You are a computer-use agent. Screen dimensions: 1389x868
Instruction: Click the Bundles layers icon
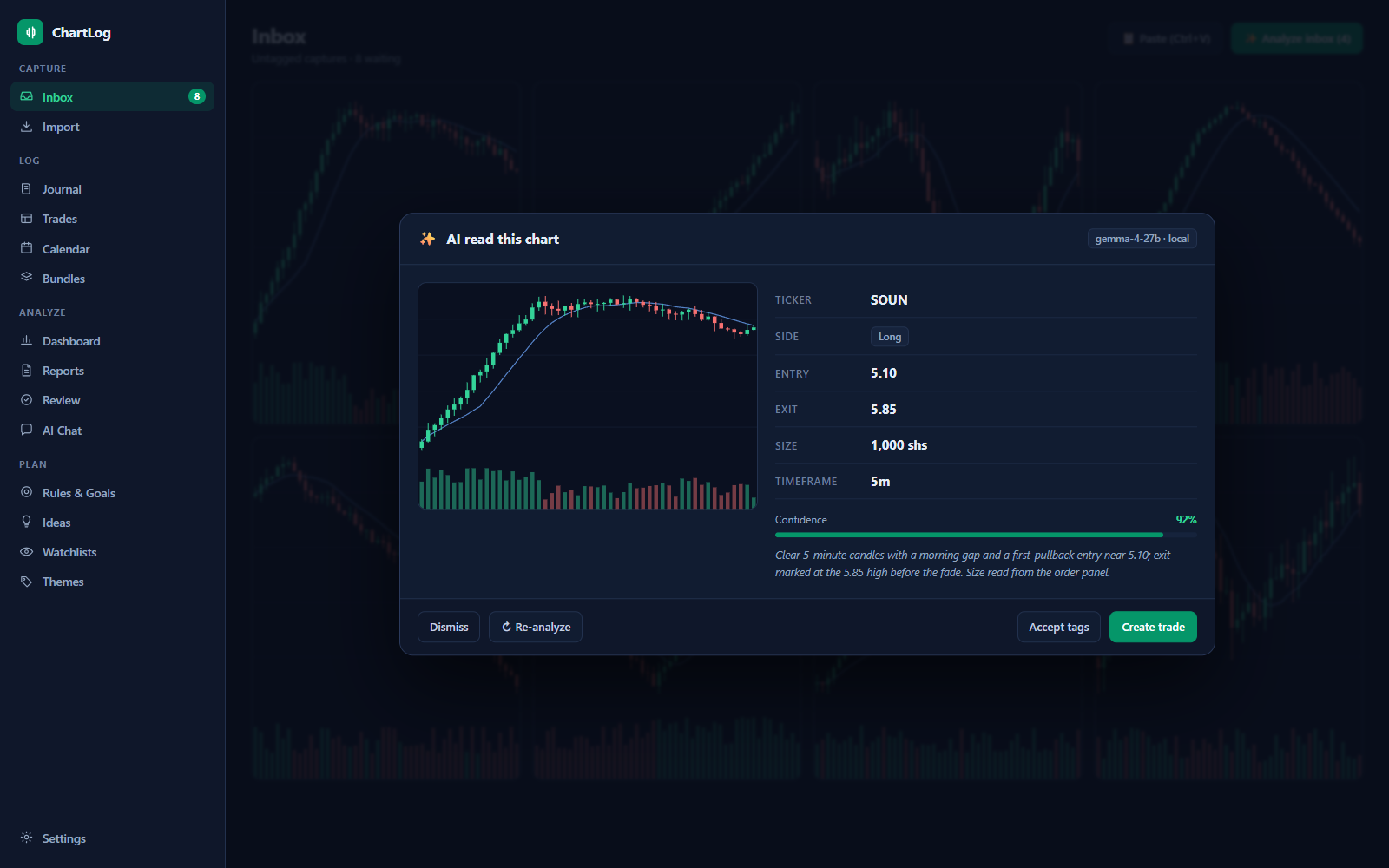27,278
